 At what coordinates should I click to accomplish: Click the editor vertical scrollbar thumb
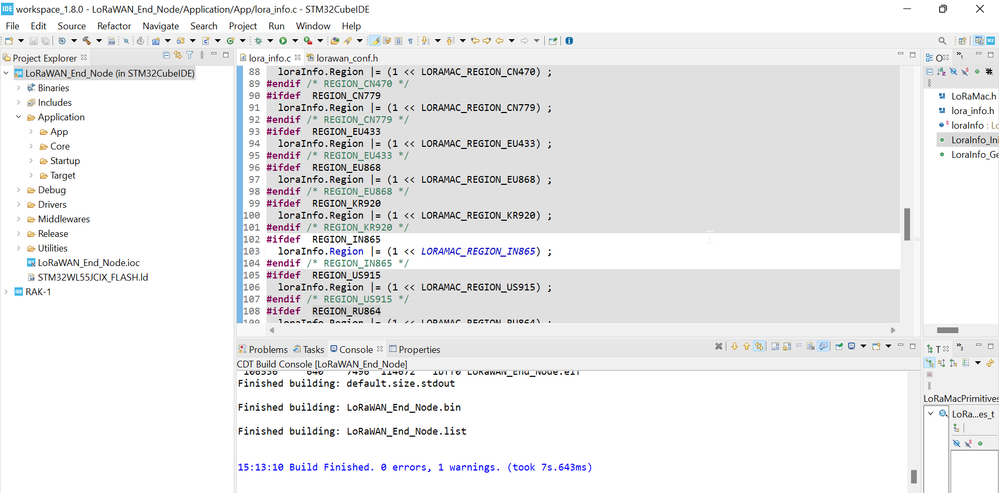[907, 224]
